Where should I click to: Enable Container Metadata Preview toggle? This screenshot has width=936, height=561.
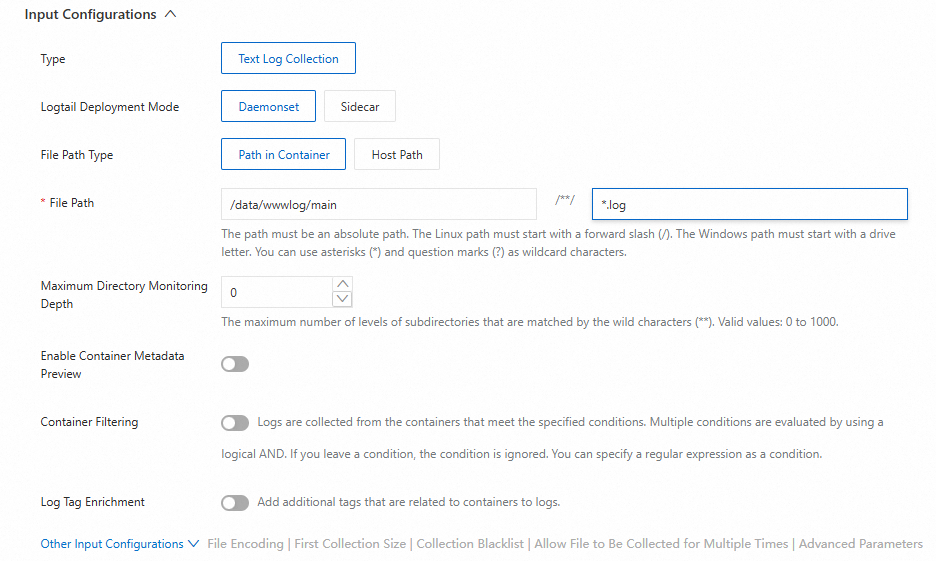coord(235,364)
